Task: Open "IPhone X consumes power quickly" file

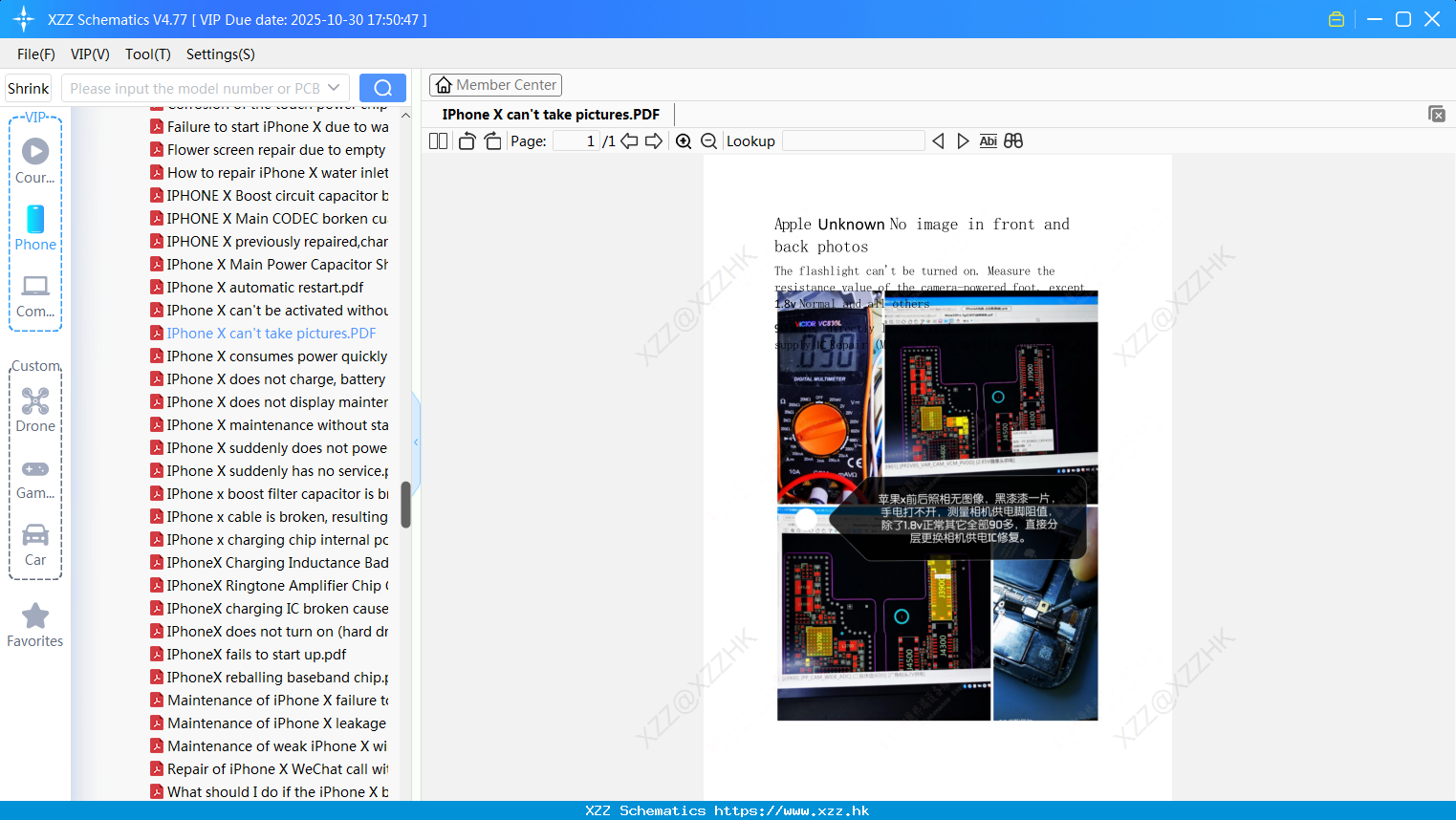Action: [x=270, y=356]
